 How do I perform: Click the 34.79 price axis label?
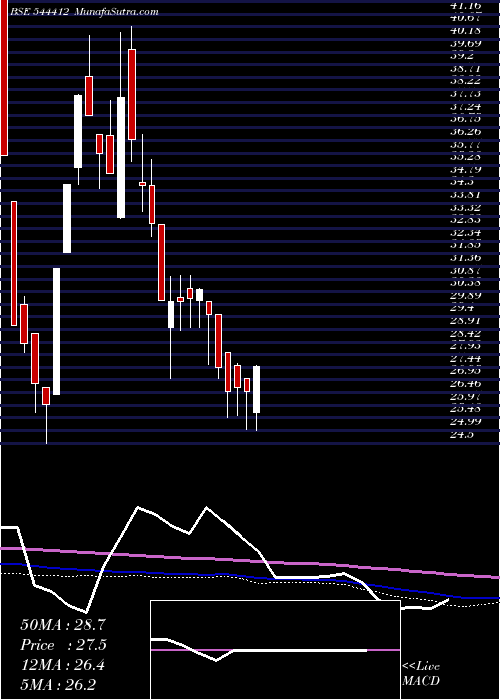(465, 169)
